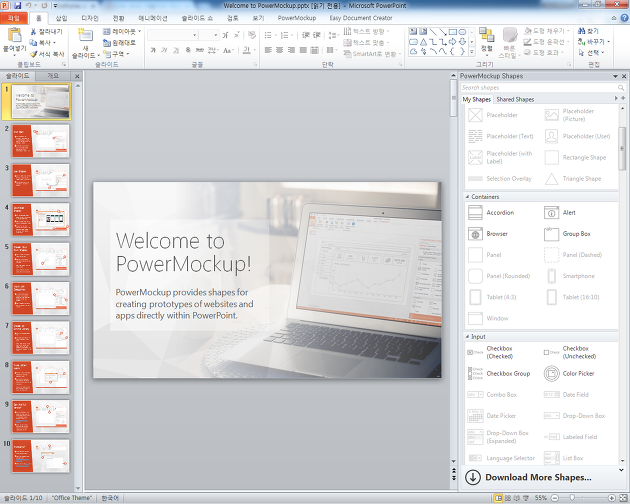630x504 pixels.
Task: Switch to Outline (개요) pane tab
Action: (x=53, y=76)
